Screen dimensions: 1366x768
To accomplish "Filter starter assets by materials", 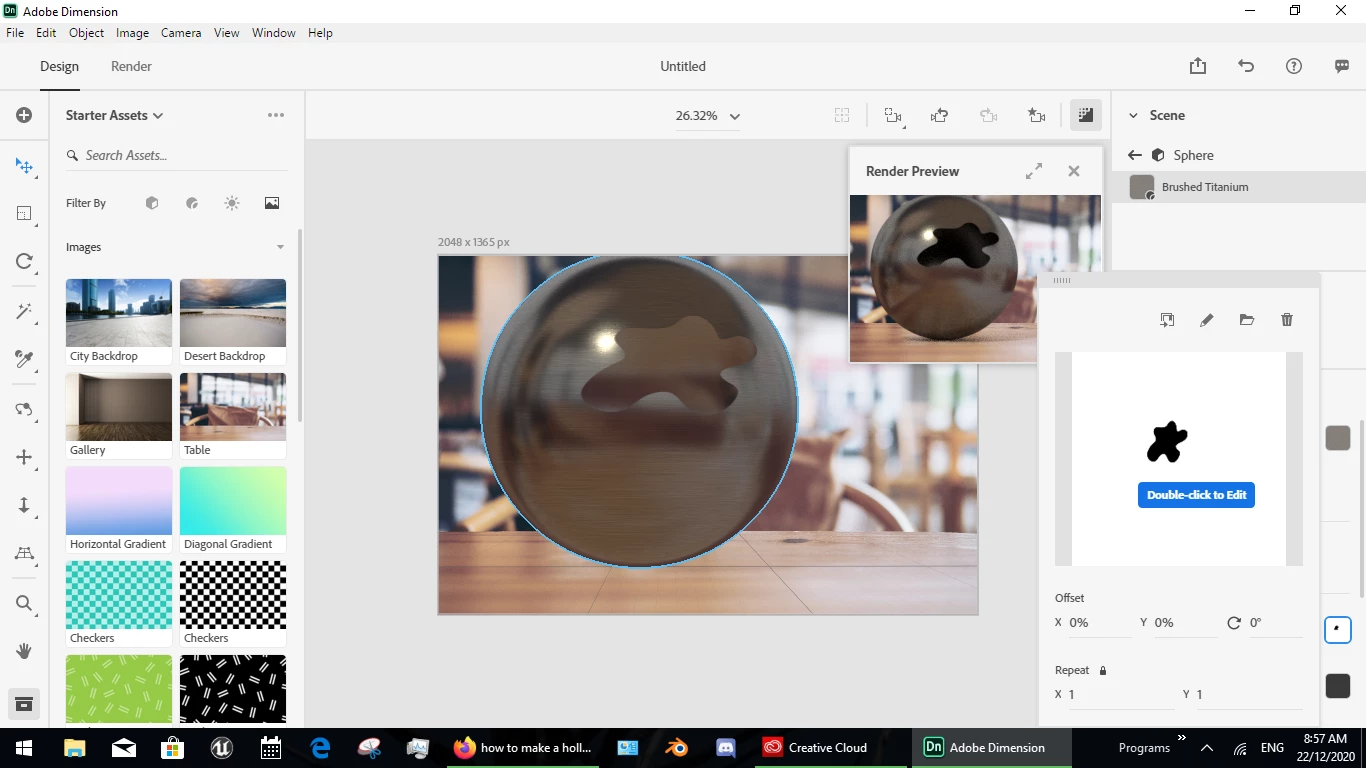I will 192,203.
